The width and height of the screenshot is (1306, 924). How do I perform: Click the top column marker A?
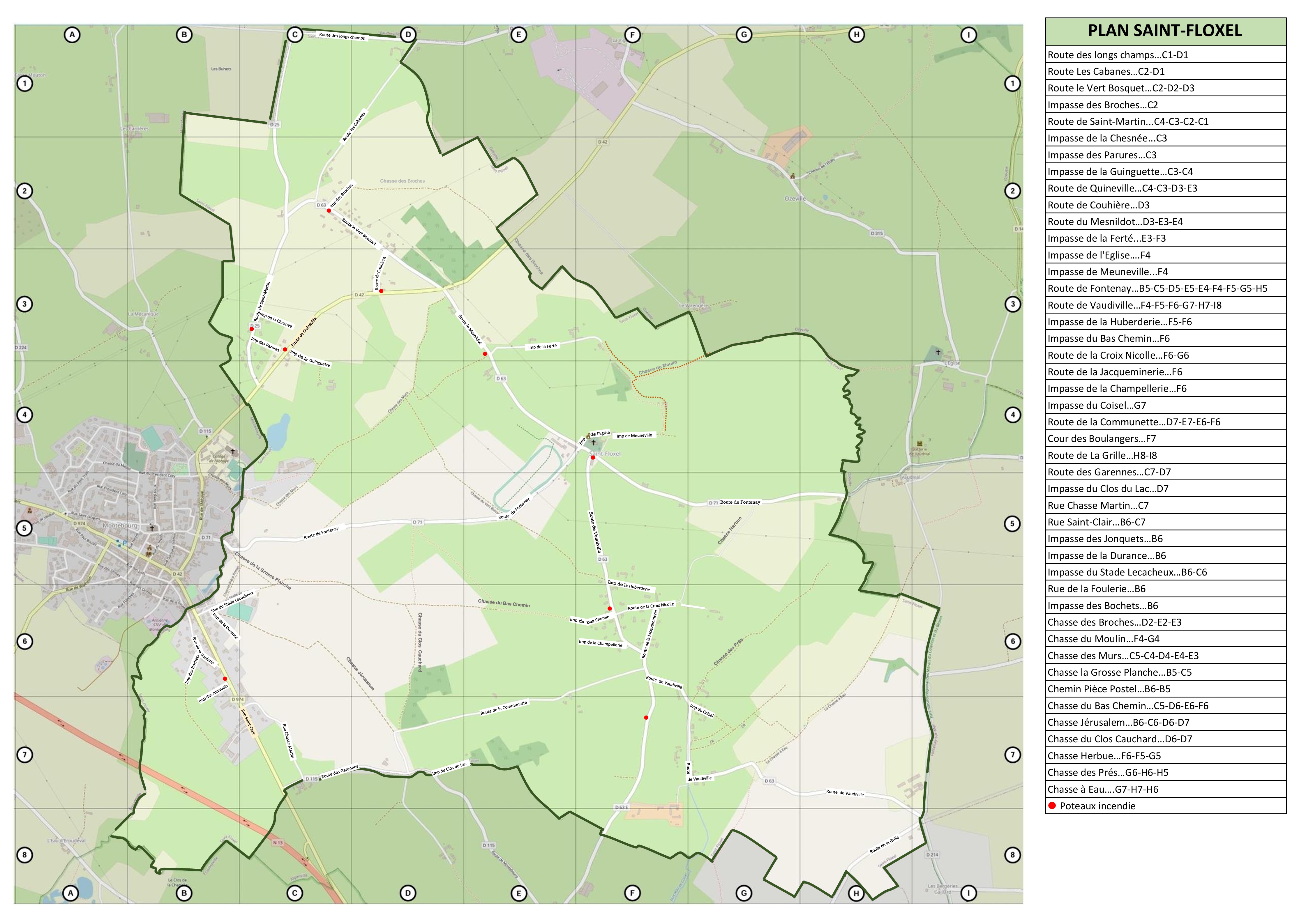pyautogui.click(x=72, y=35)
